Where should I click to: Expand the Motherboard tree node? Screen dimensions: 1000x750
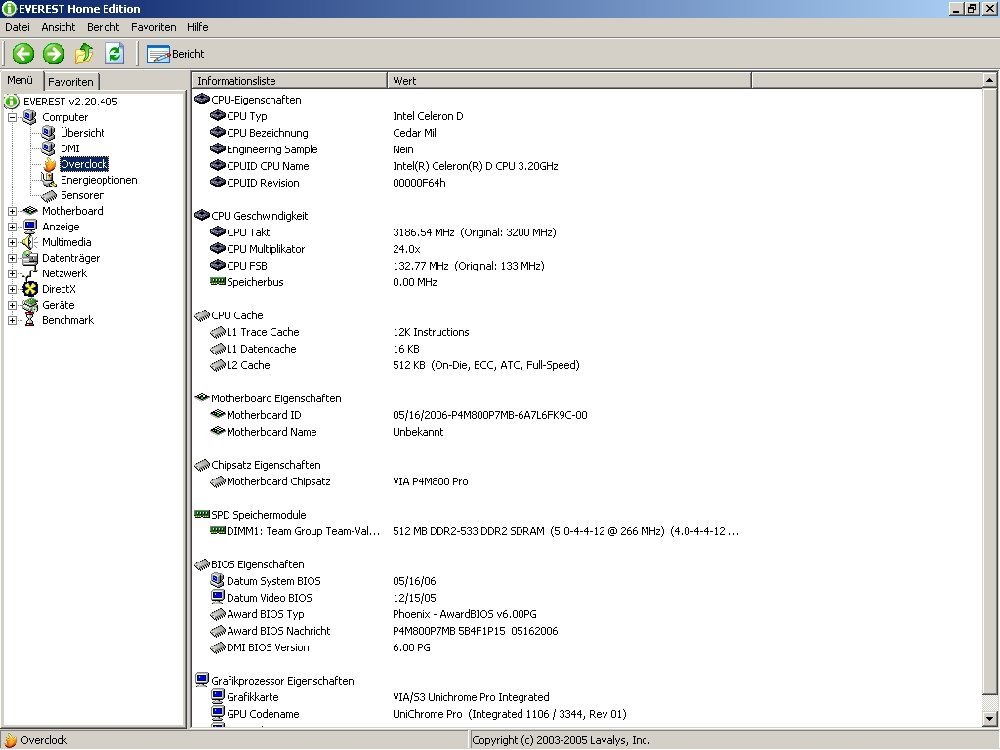pyautogui.click(x=13, y=211)
